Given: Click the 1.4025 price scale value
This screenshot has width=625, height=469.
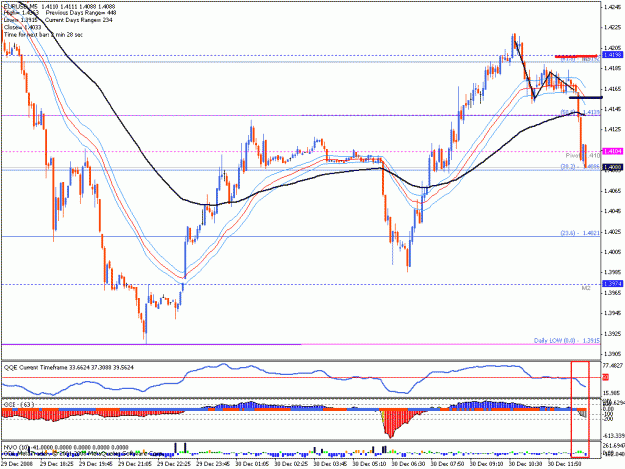Looking at the screenshot, I should (x=612, y=232).
